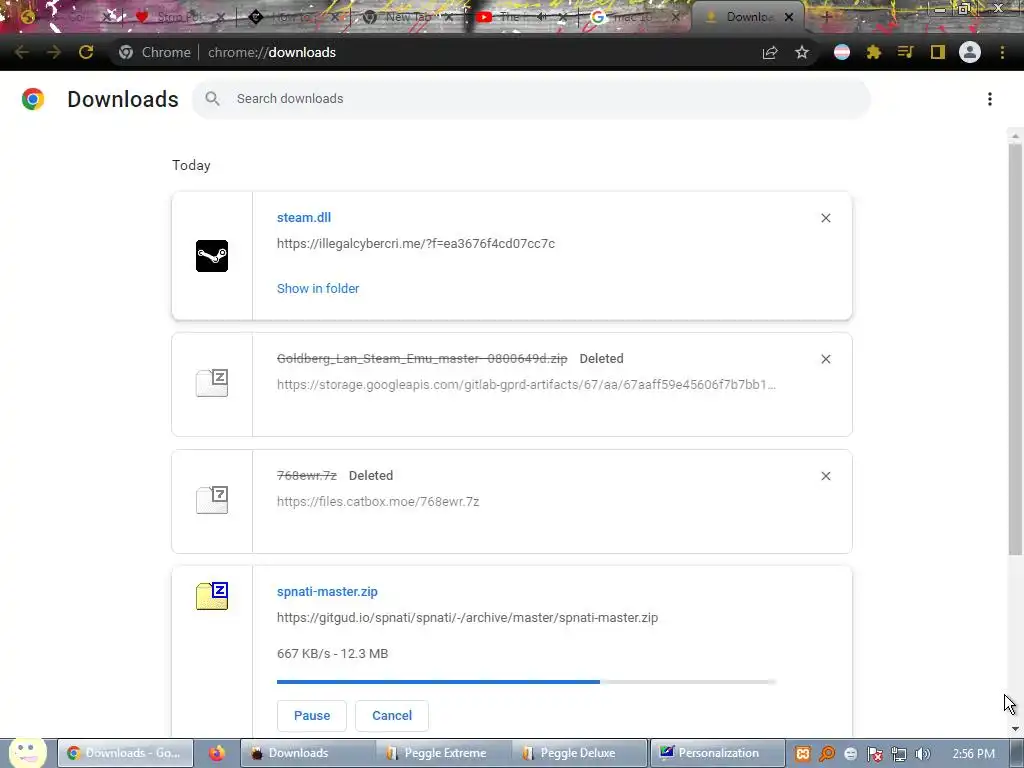Click the browser back arrow
1024x768 pixels.
[x=22, y=52]
